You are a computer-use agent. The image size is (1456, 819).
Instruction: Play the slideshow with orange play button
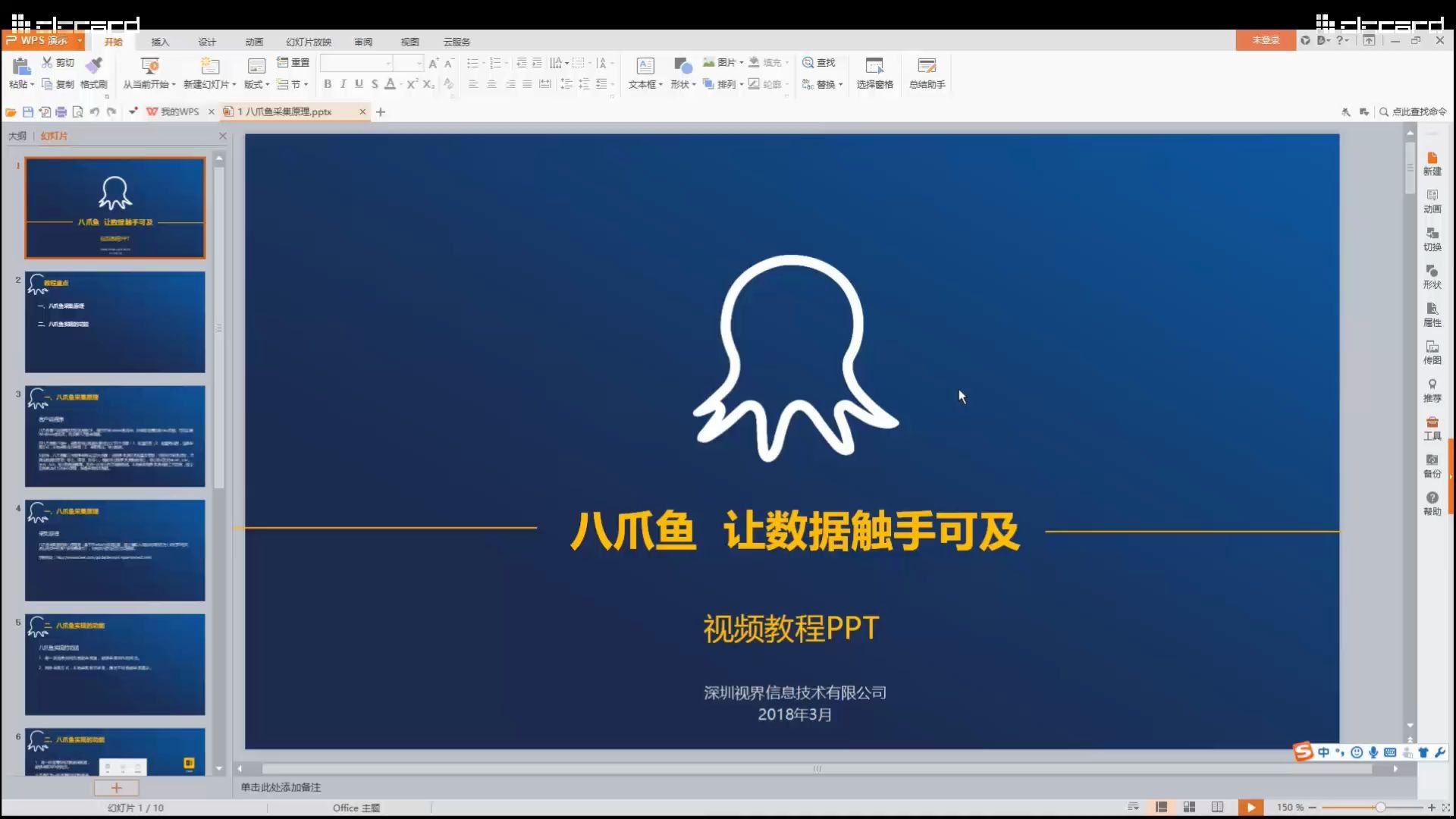point(1251,807)
